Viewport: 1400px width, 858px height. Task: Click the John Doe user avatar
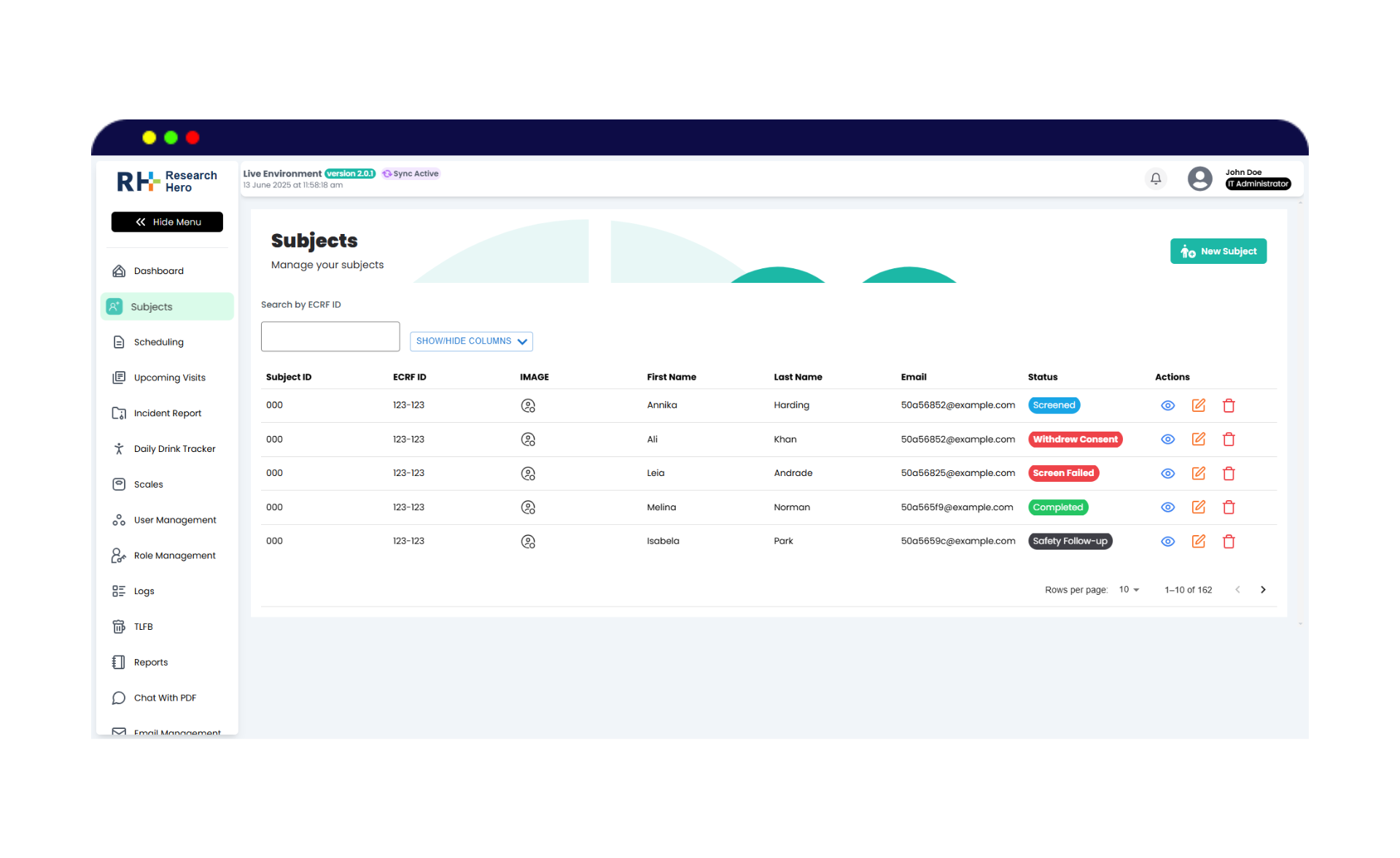1199,179
